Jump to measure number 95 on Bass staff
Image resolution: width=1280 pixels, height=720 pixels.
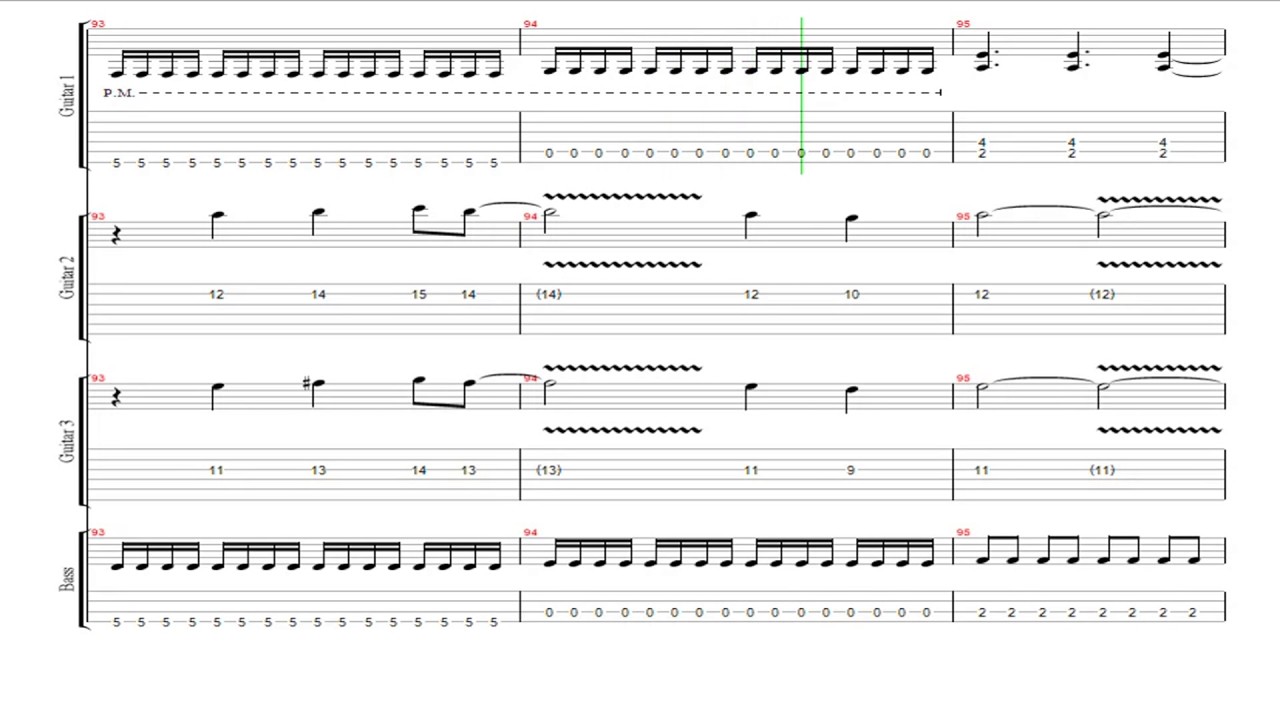point(963,532)
